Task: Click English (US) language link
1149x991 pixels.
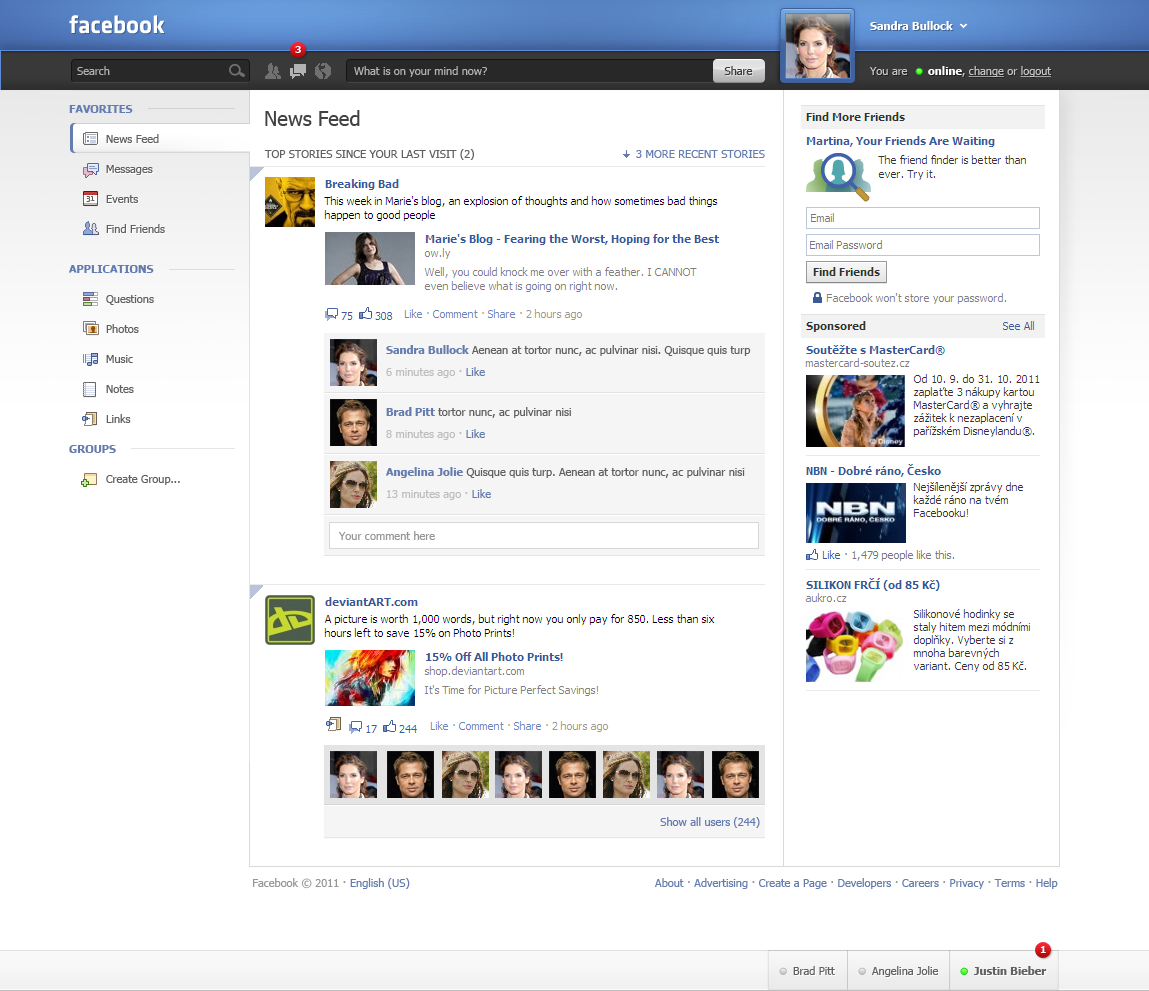Action: pos(380,883)
